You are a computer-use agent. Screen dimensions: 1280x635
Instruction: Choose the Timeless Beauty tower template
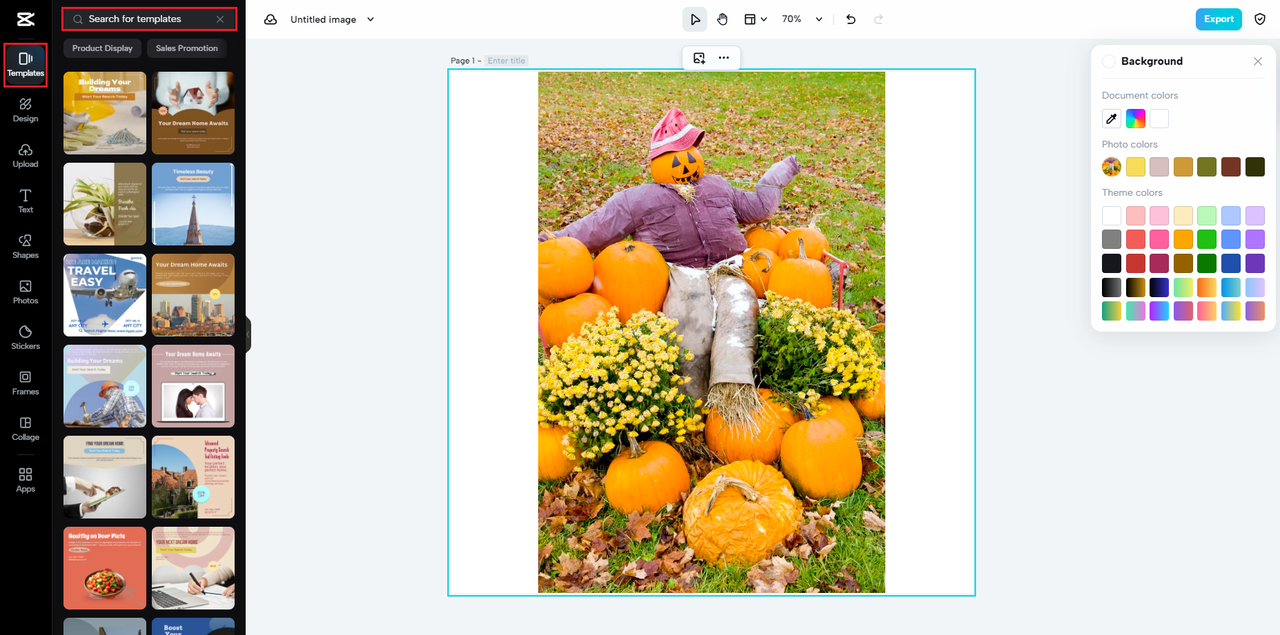(193, 204)
